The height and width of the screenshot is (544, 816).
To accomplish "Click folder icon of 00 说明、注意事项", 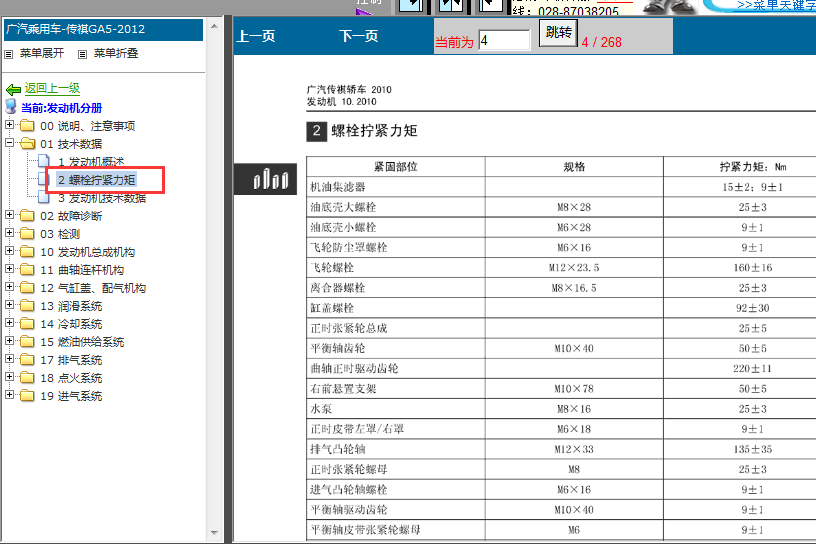I will pos(27,125).
